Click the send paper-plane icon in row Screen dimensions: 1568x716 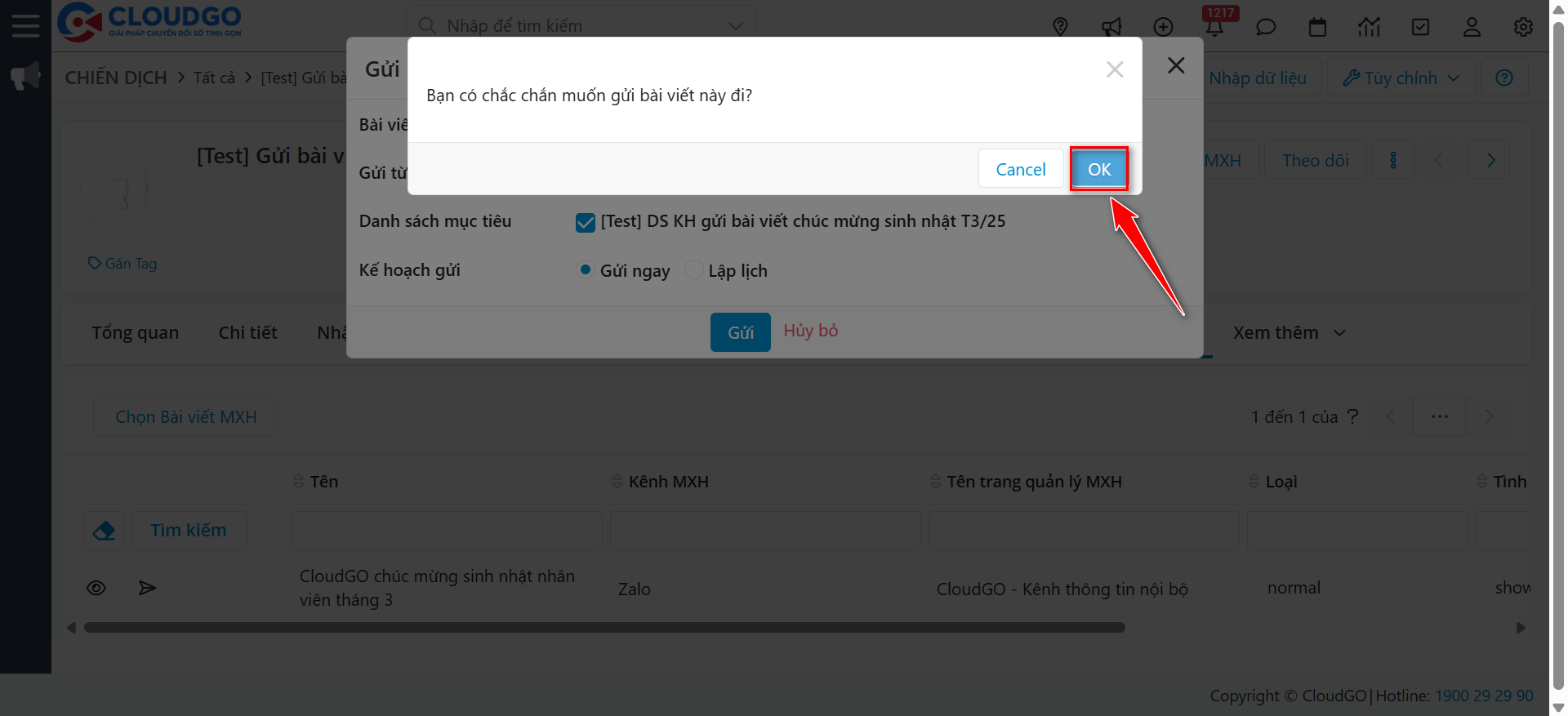[x=147, y=588]
